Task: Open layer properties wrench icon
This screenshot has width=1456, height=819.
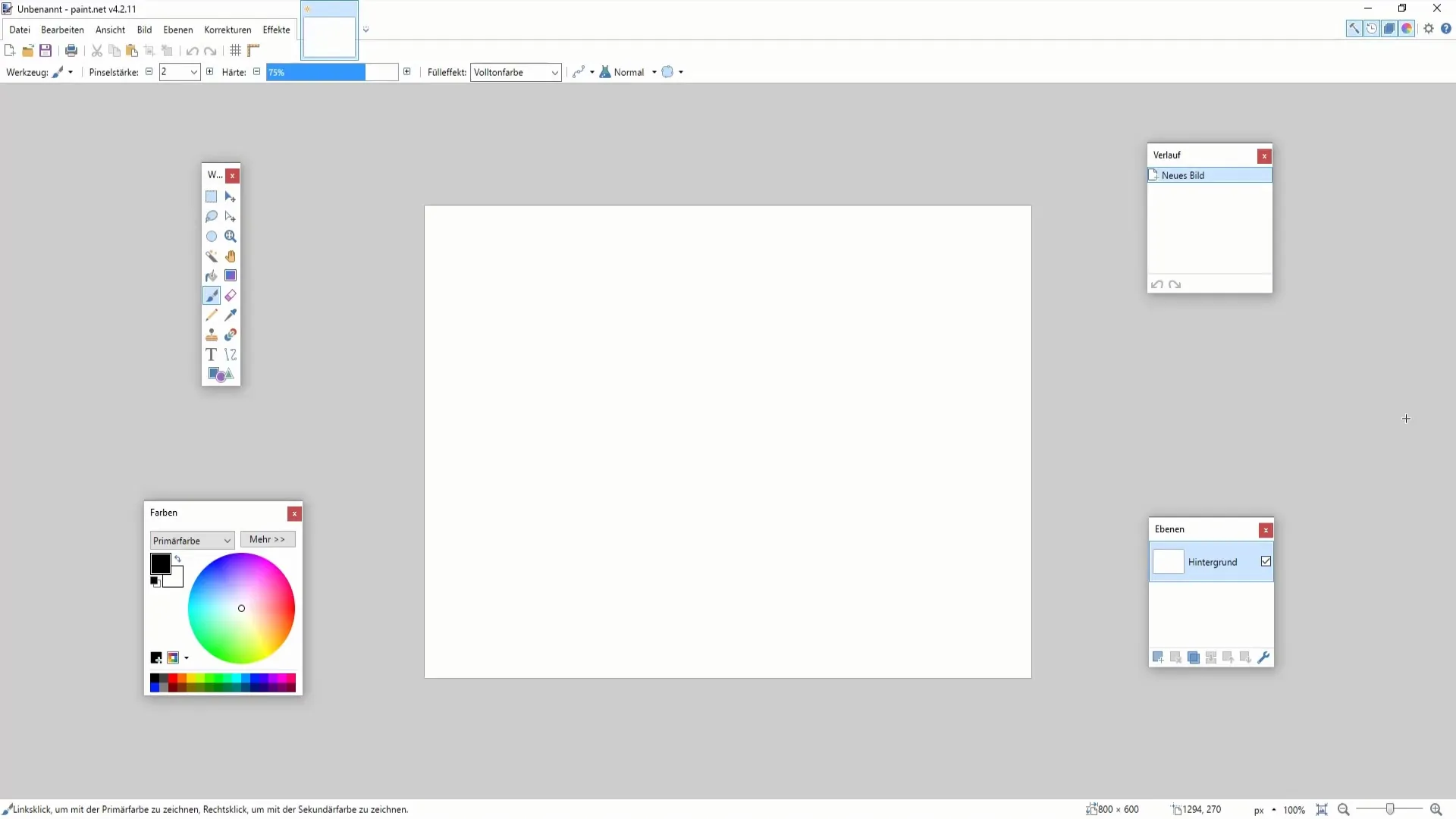Action: (x=1263, y=657)
